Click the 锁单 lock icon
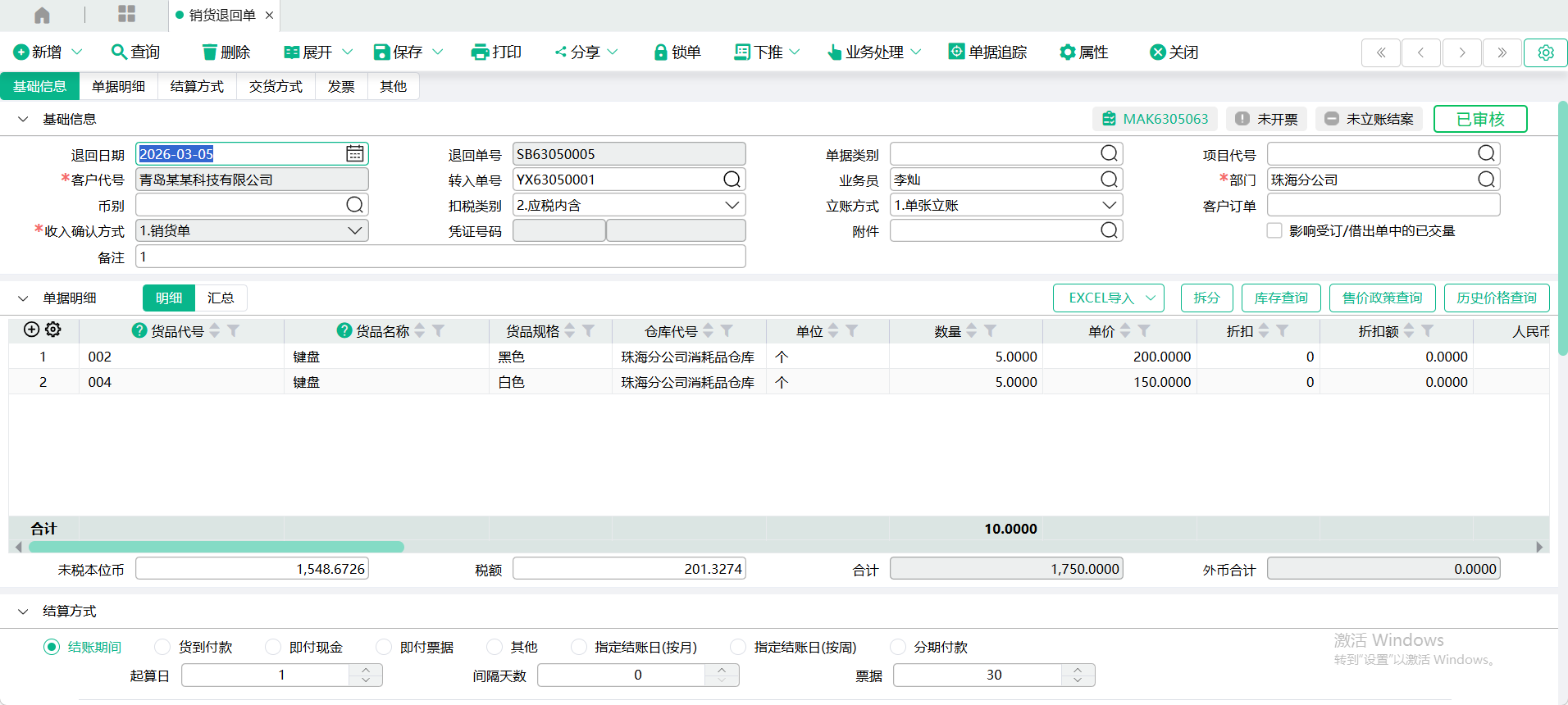Image resolution: width=1568 pixels, height=705 pixels. (x=660, y=52)
